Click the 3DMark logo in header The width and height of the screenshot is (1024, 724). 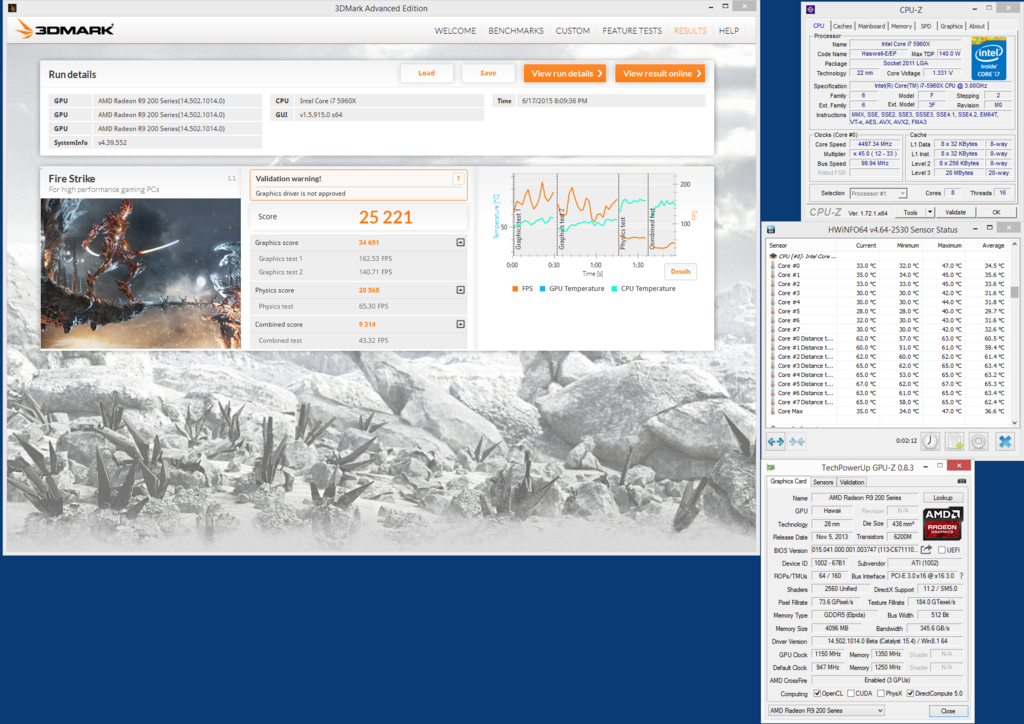point(65,29)
